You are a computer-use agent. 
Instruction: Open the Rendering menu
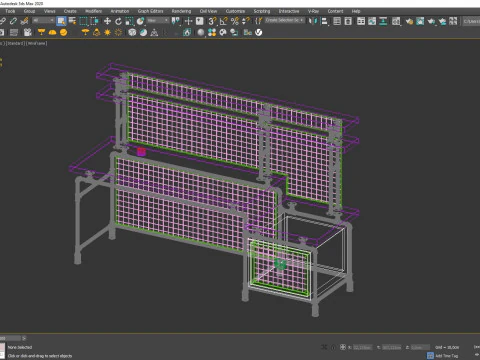pos(181,11)
